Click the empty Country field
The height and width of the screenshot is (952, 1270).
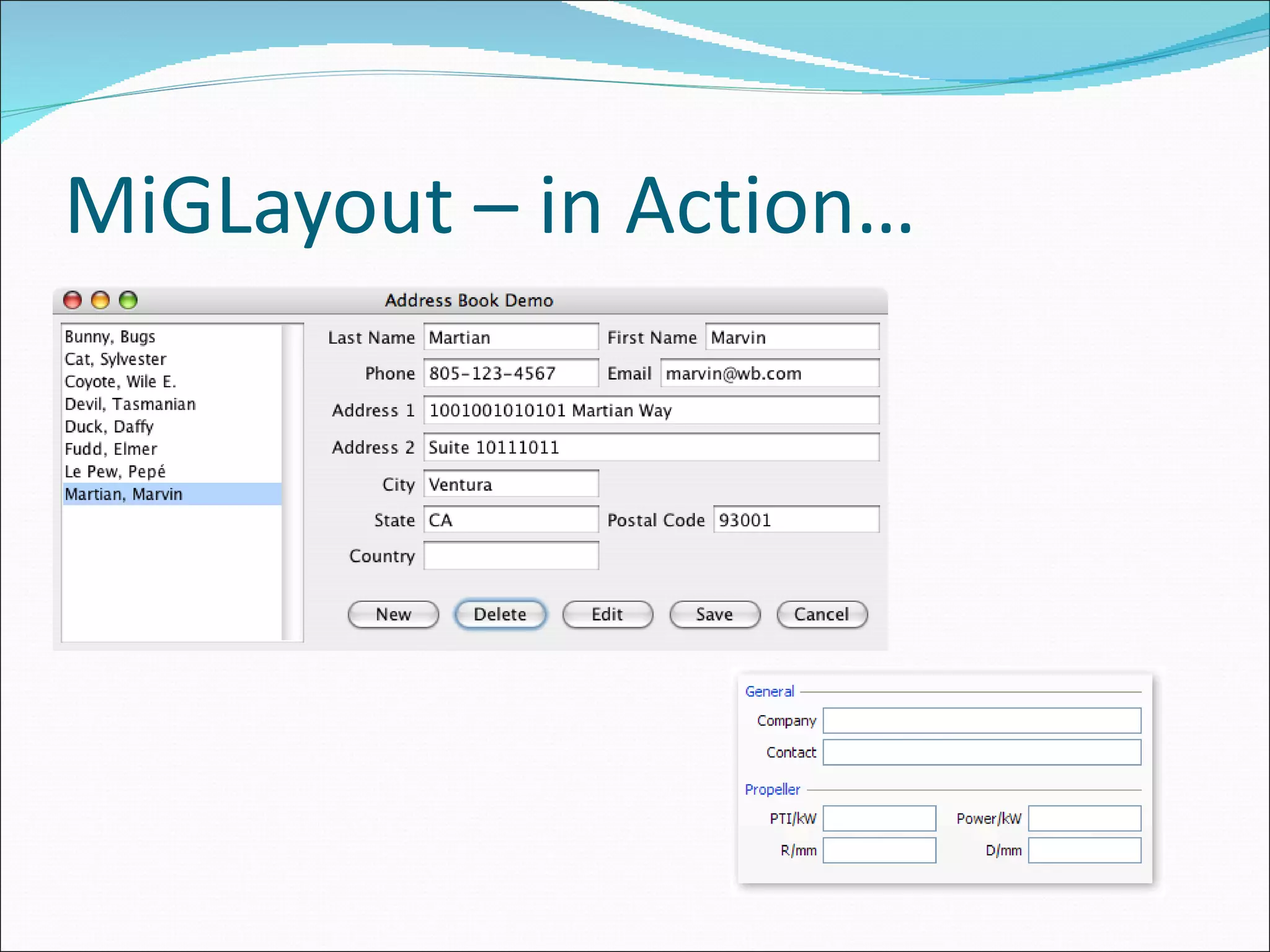pyautogui.click(x=511, y=555)
